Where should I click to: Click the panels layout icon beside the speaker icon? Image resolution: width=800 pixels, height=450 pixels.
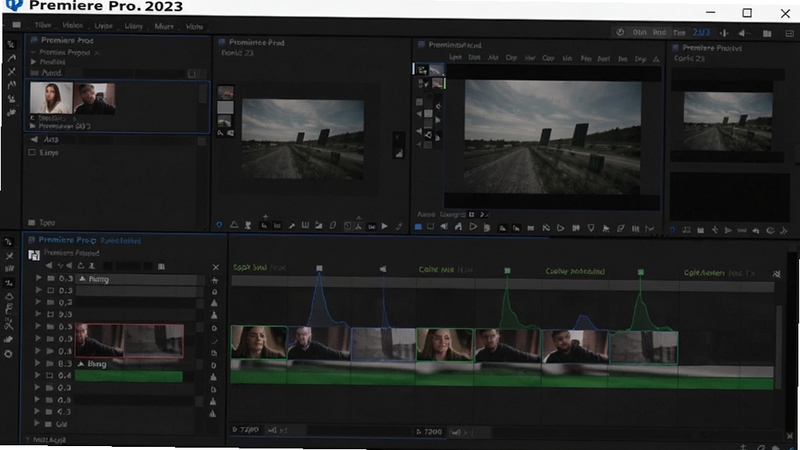767,33
